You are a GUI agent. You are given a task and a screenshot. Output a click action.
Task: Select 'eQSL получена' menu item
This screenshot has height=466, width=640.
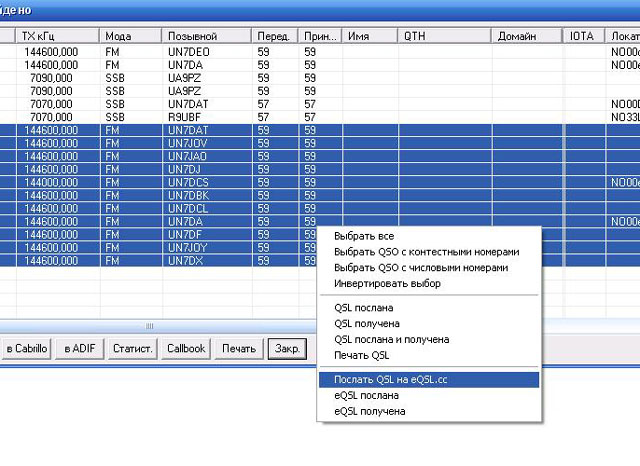click(x=370, y=411)
